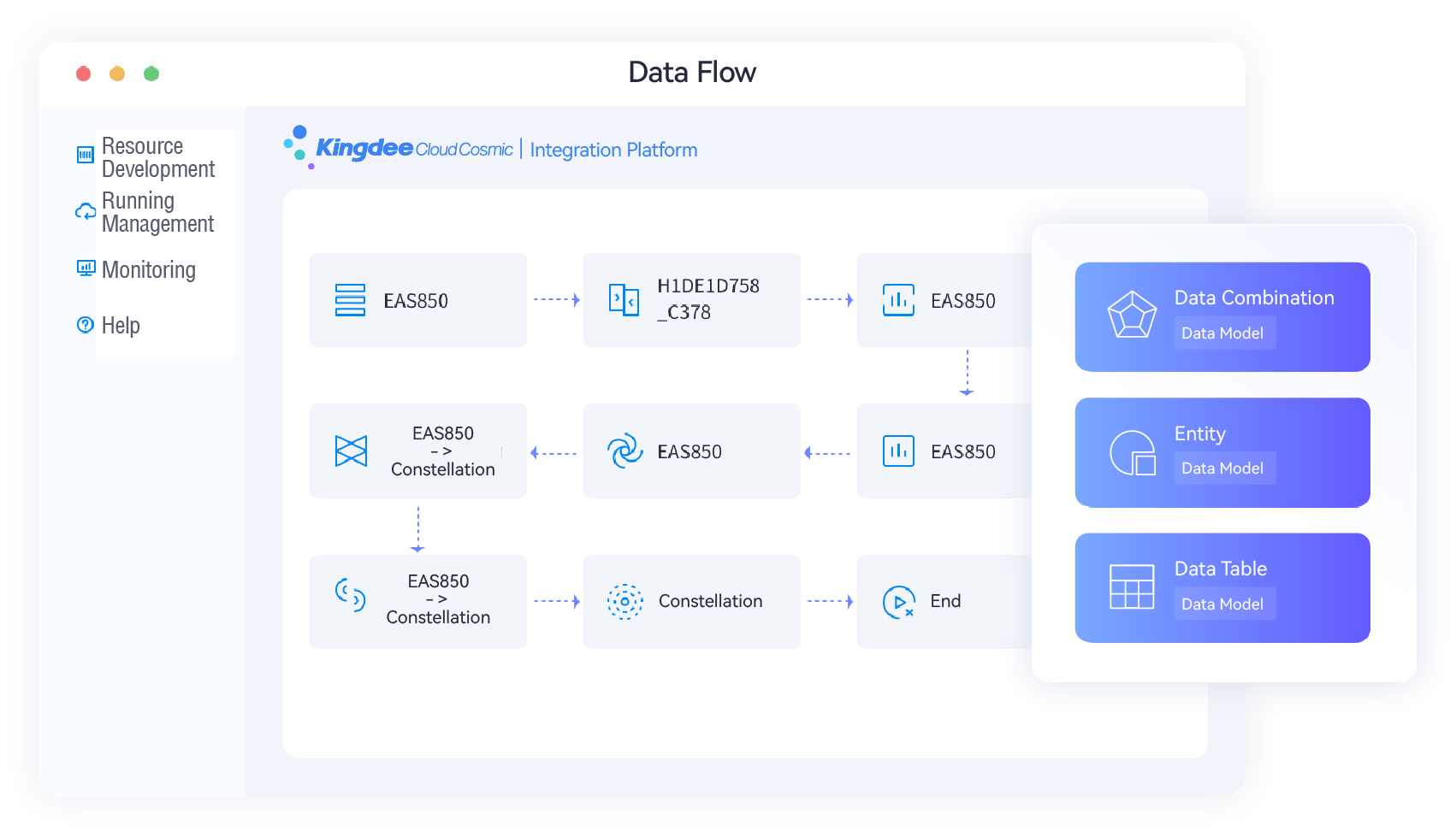Click the Entity shape icon
The height and width of the screenshot is (837, 1456).
coord(1132,452)
